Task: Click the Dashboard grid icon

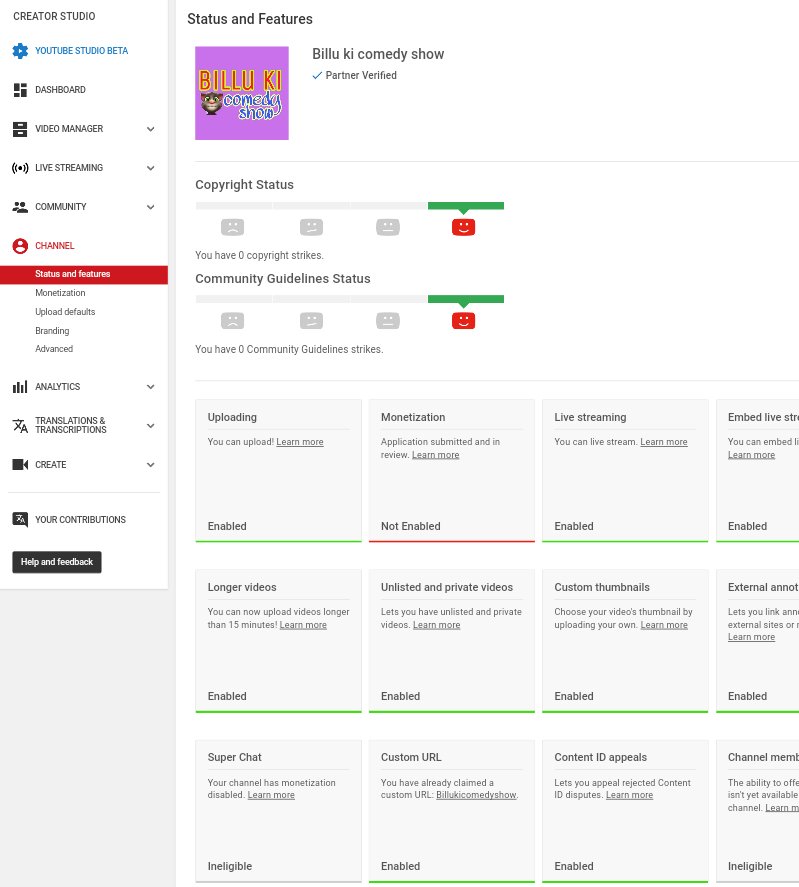Action: [x=20, y=90]
